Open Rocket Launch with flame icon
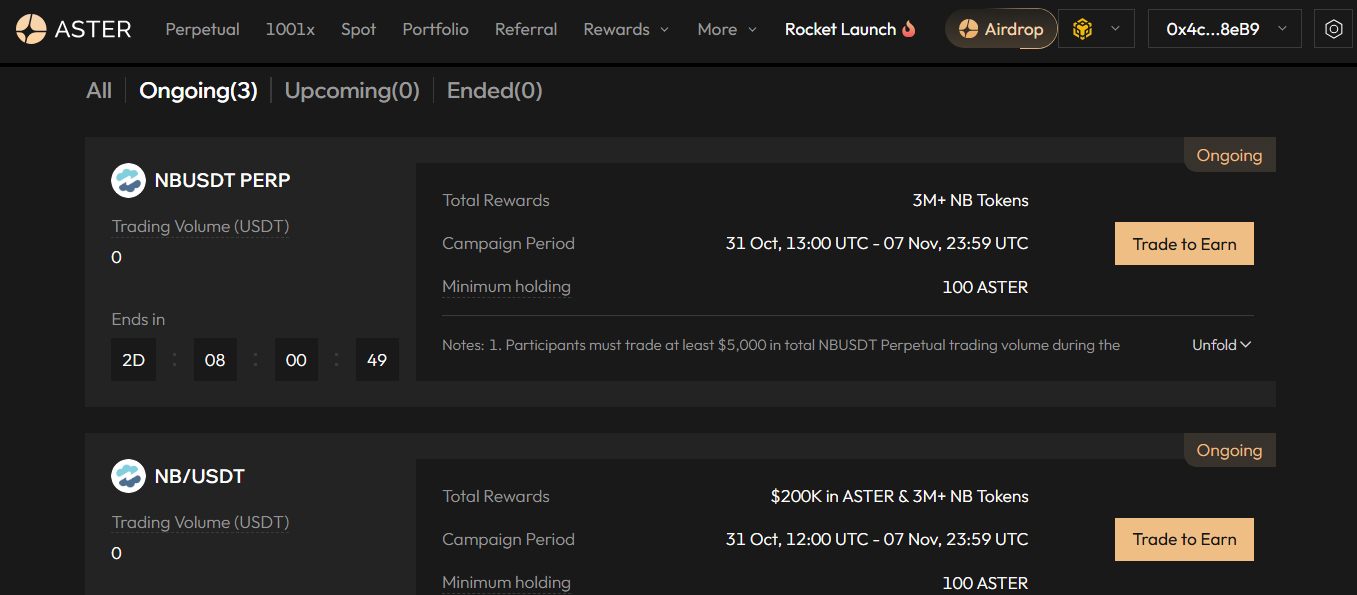 pyautogui.click(x=850, y=29)
